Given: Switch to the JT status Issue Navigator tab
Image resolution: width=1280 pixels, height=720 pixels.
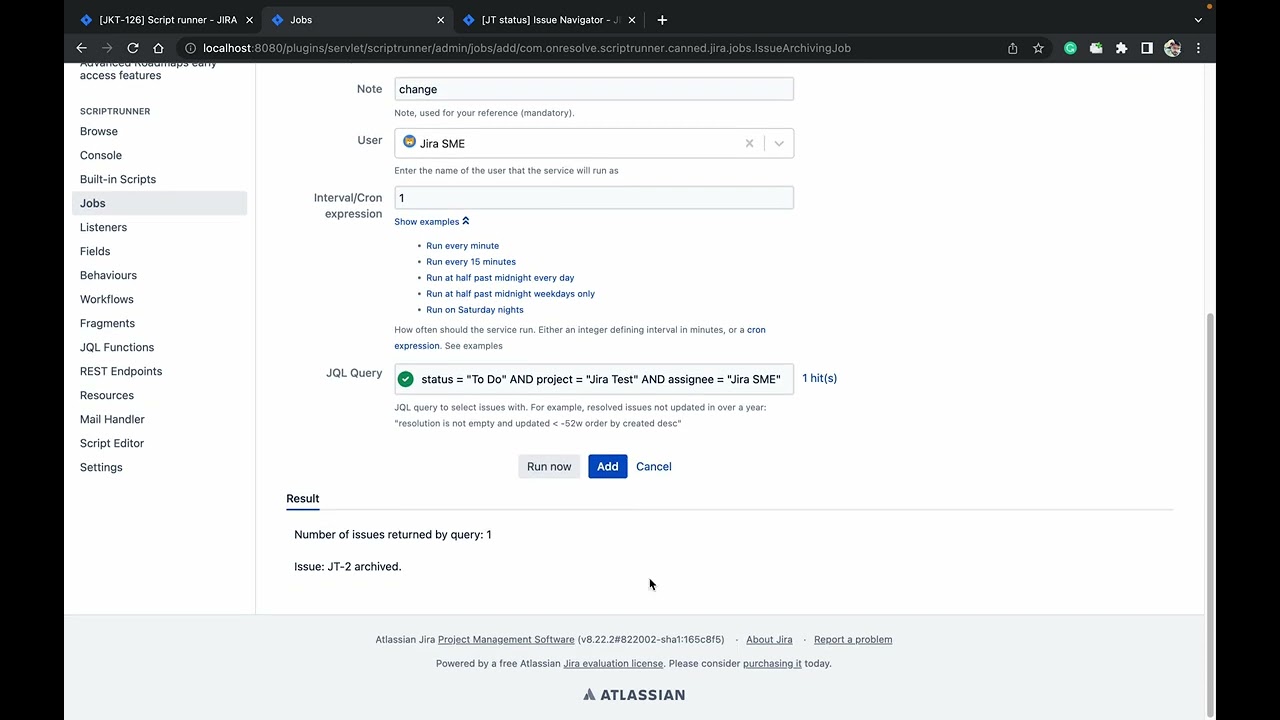Looking at the screenshot, I should pos(550,20).
